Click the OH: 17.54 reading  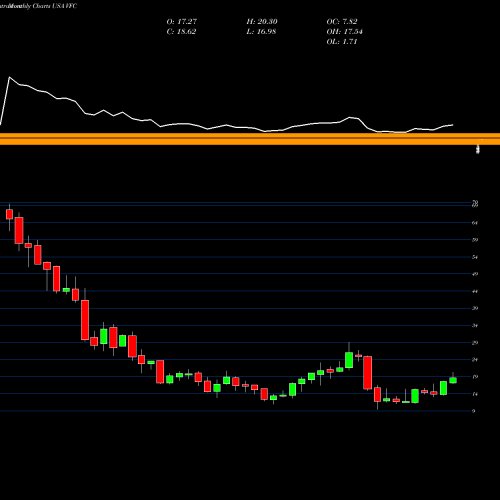click(x=344, y=32)
